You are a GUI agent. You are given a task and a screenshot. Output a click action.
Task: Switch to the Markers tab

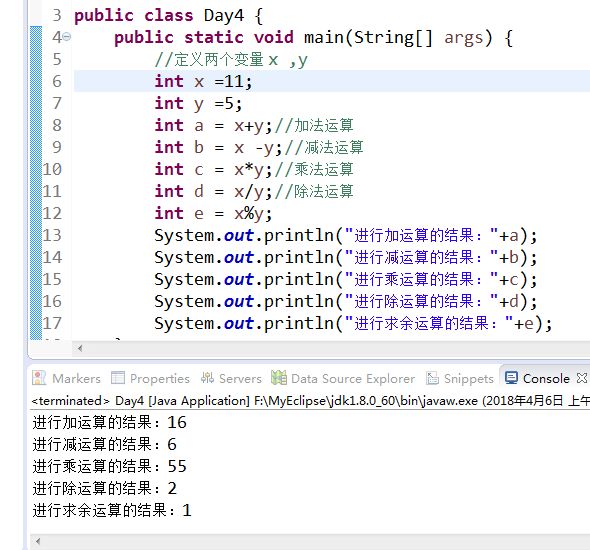(66, 378)
